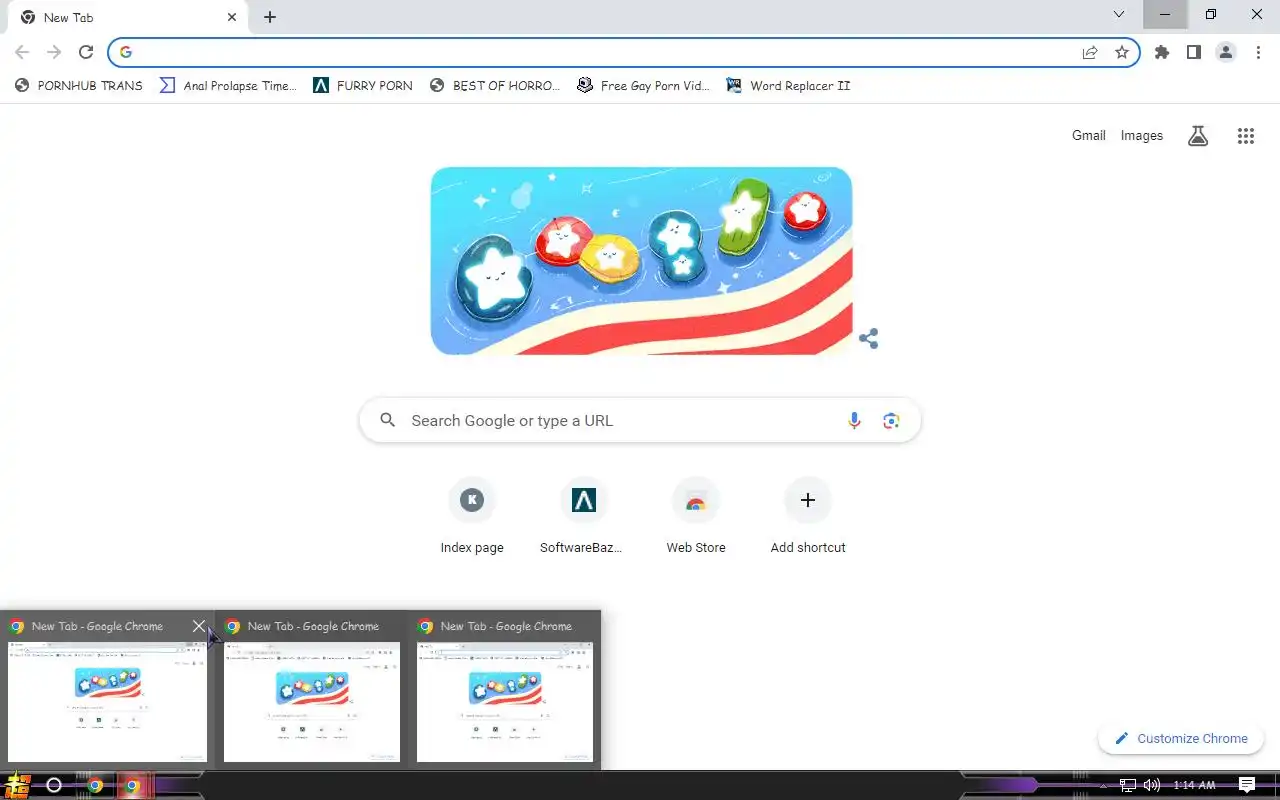Open the Index page shortcut
This screenshot has width=1280, height=800.
(x=472, y=516)
